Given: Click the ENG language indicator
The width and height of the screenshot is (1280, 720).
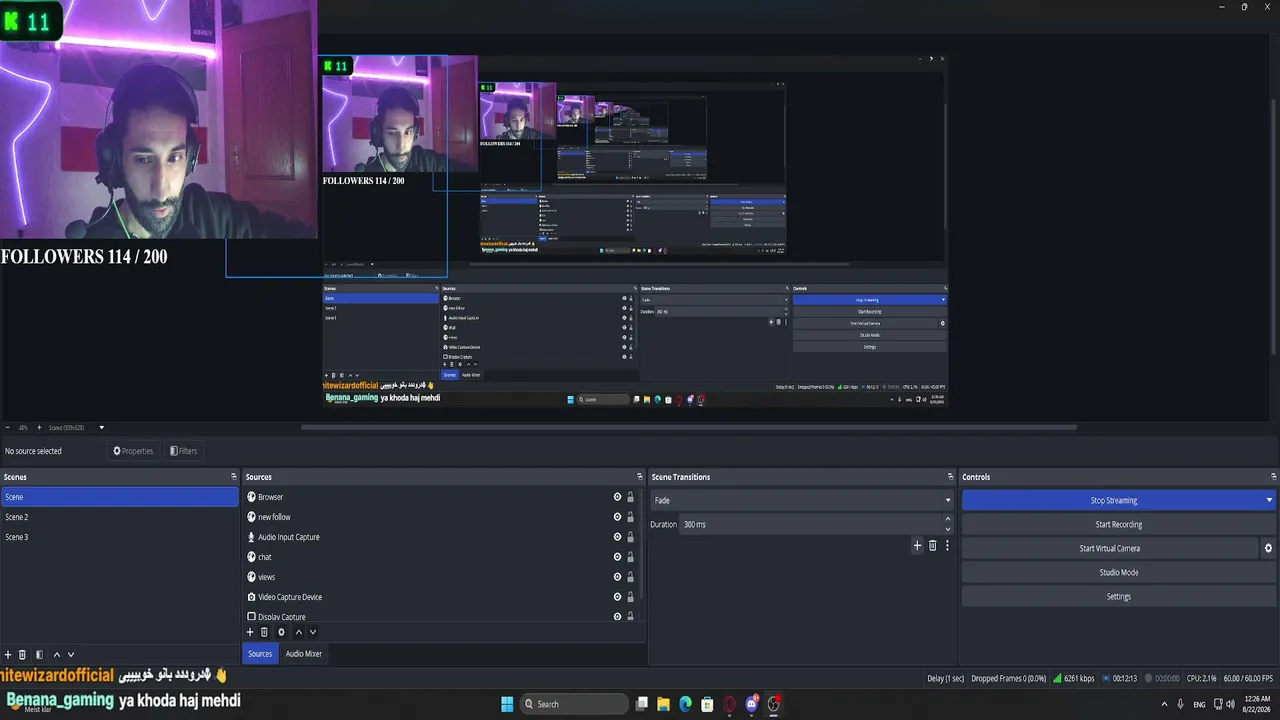Looking at the screenshot, I should pyautogui.click(x=1200, y=704).
